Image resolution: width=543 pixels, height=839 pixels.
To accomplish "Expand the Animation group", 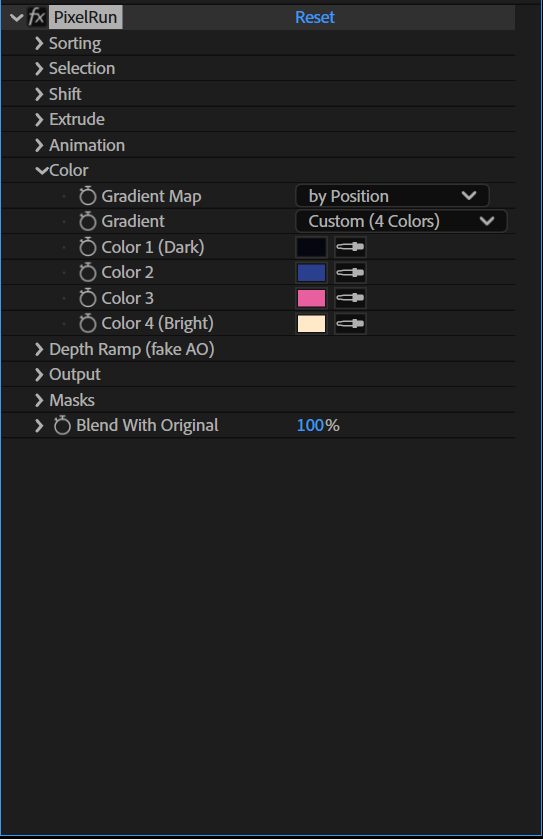I will [x=39, y=145].
